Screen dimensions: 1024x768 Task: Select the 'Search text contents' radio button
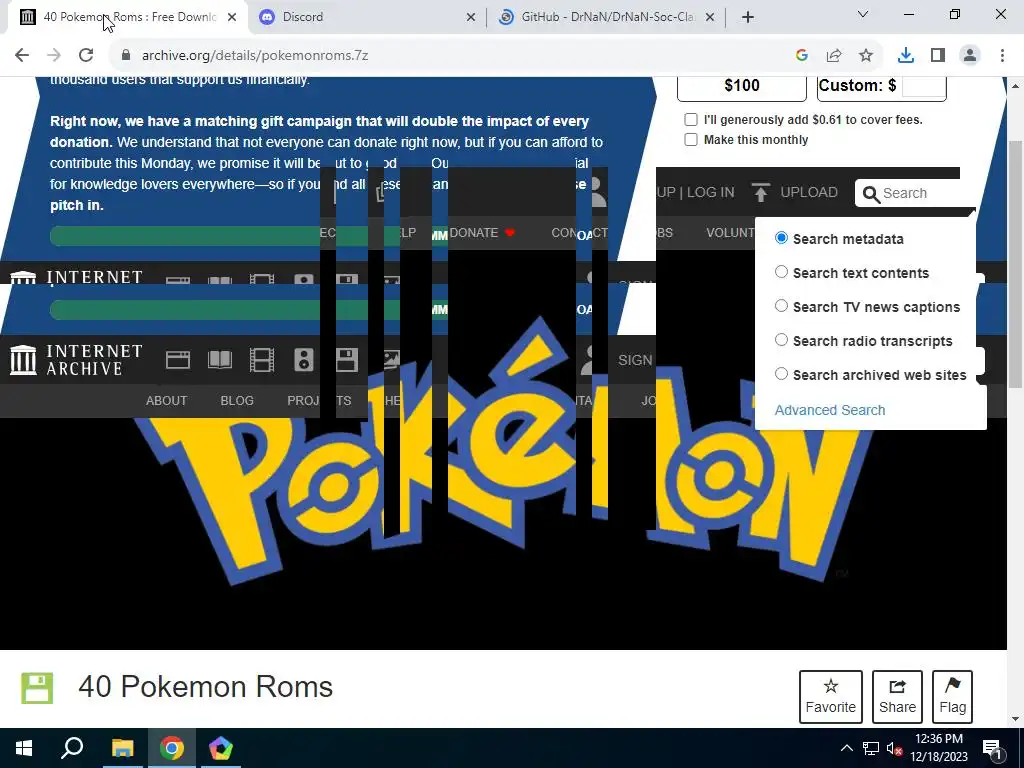point(781,272)
